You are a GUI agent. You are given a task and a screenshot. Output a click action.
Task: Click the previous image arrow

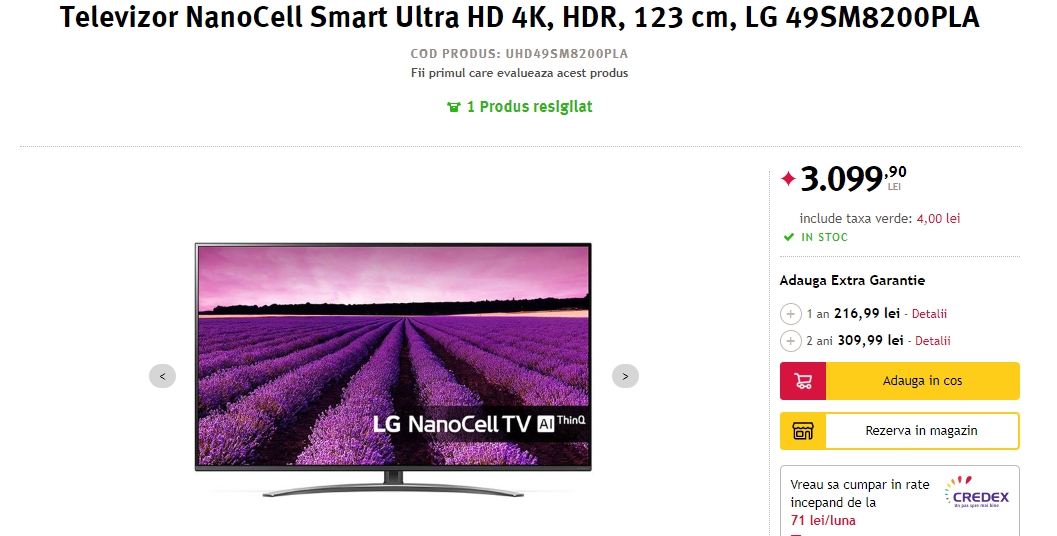[x=162, y=376]
